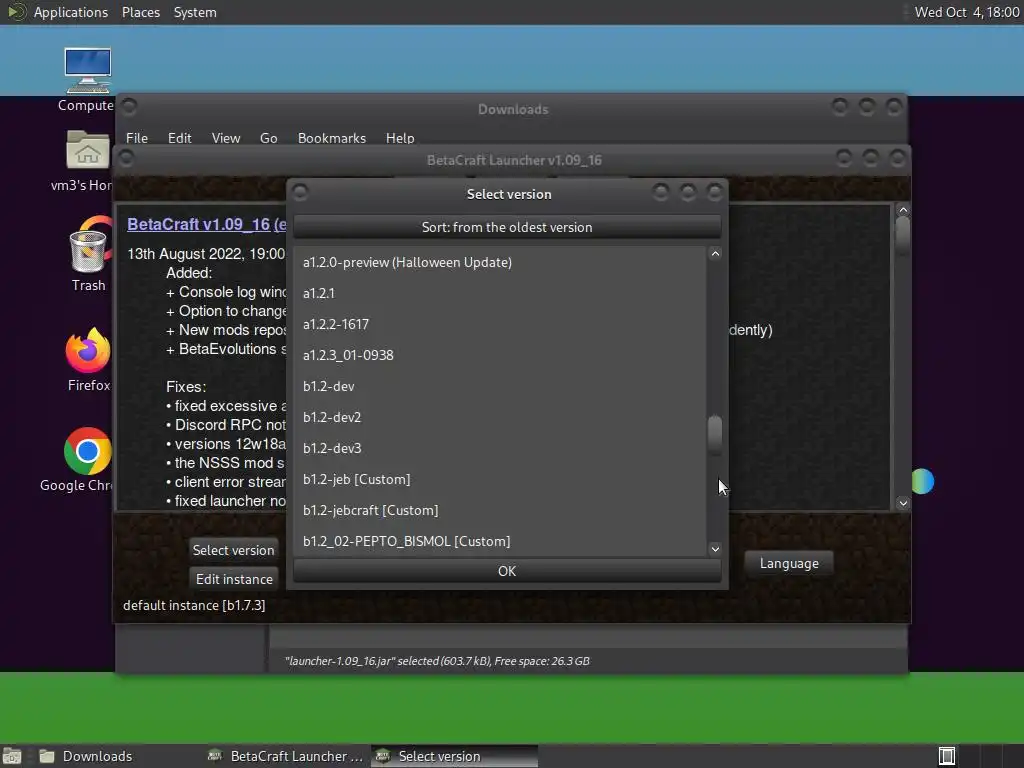Select b1.2_02-PEPTO_BISMOL [Custom] version

click(x=500, y=541)
